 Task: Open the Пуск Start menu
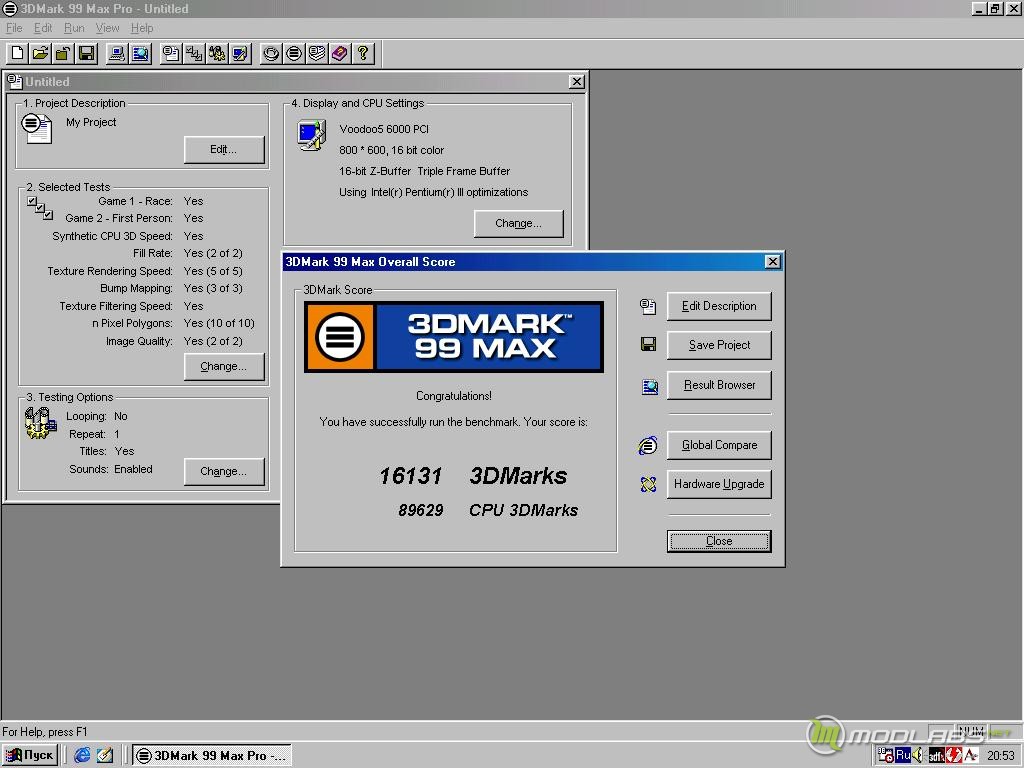[30, 756]
